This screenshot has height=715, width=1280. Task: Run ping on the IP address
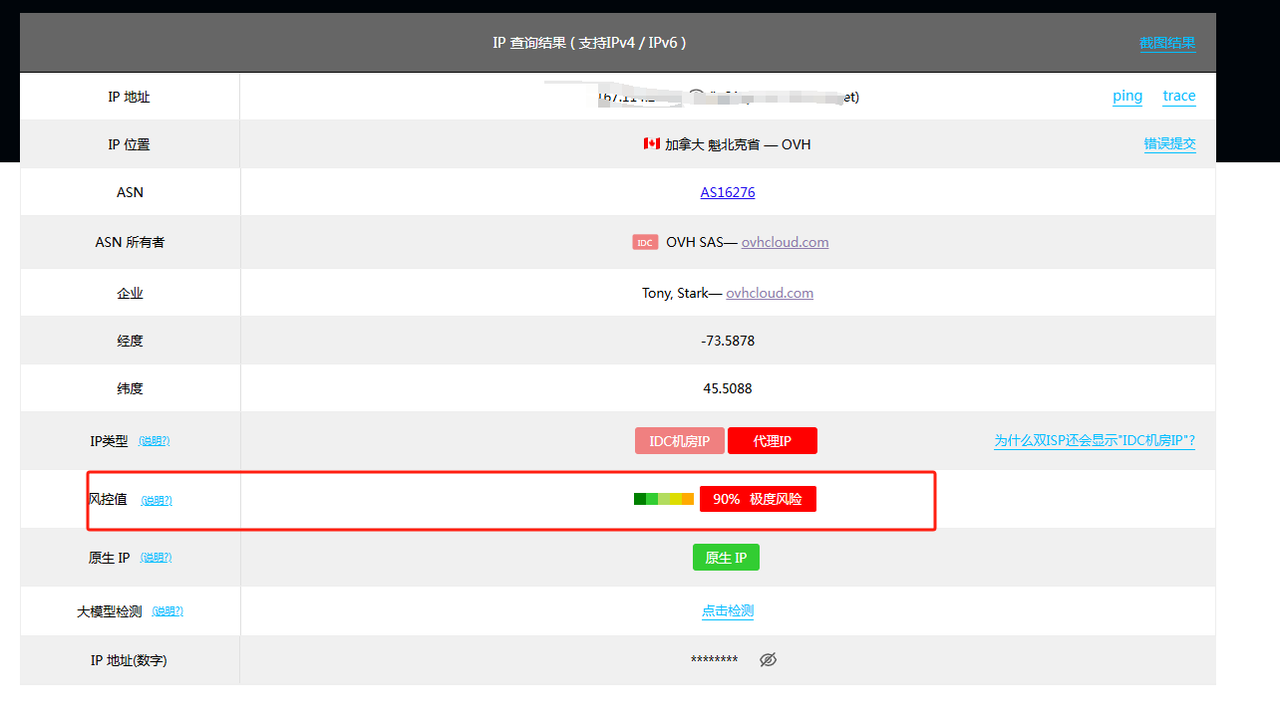coord(1127,96)
